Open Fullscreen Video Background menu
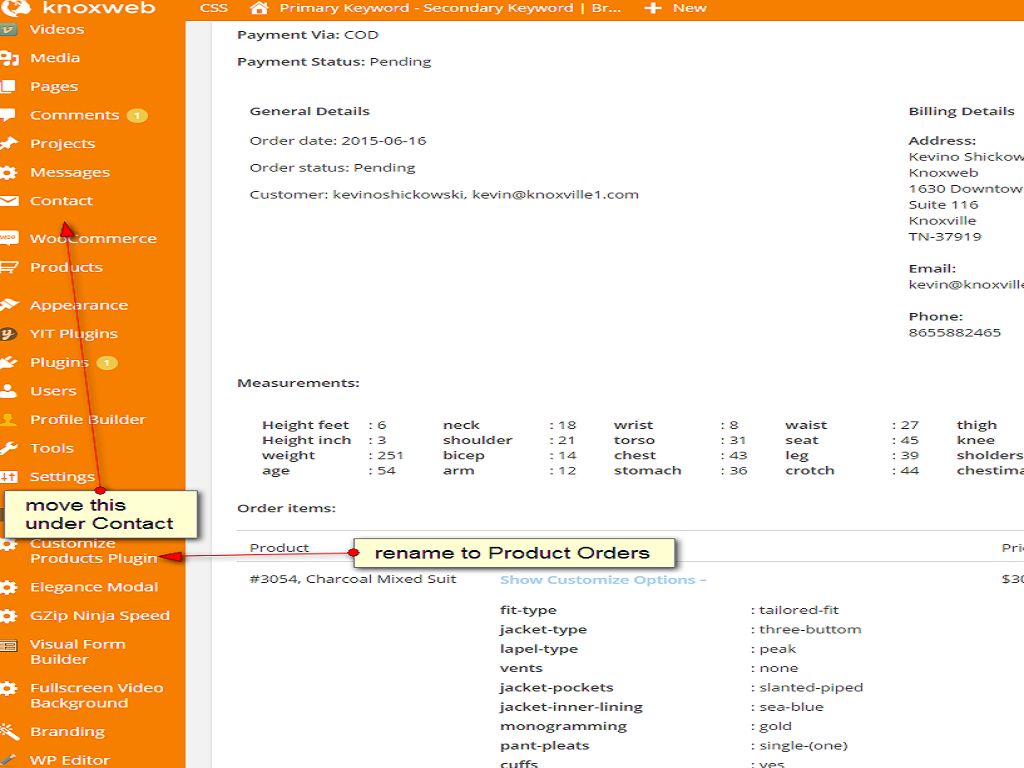The height and width of the screenshot is (768, 1024). [97, 696]
